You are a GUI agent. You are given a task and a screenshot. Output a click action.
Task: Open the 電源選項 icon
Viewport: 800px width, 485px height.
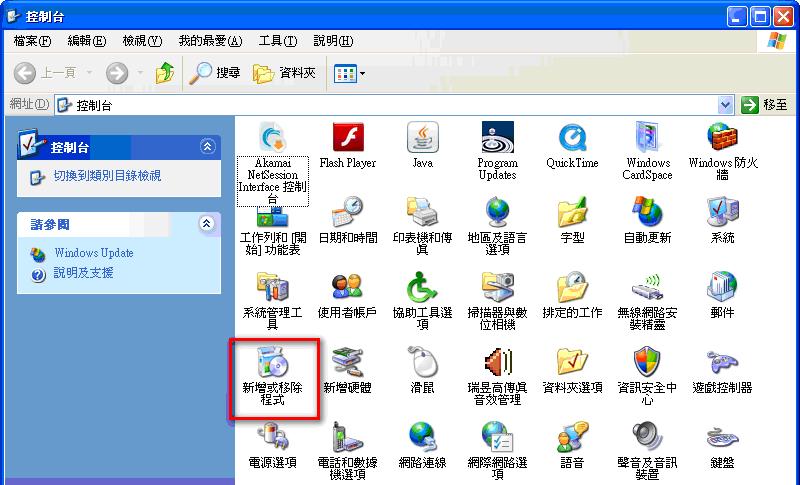(272, 437)
